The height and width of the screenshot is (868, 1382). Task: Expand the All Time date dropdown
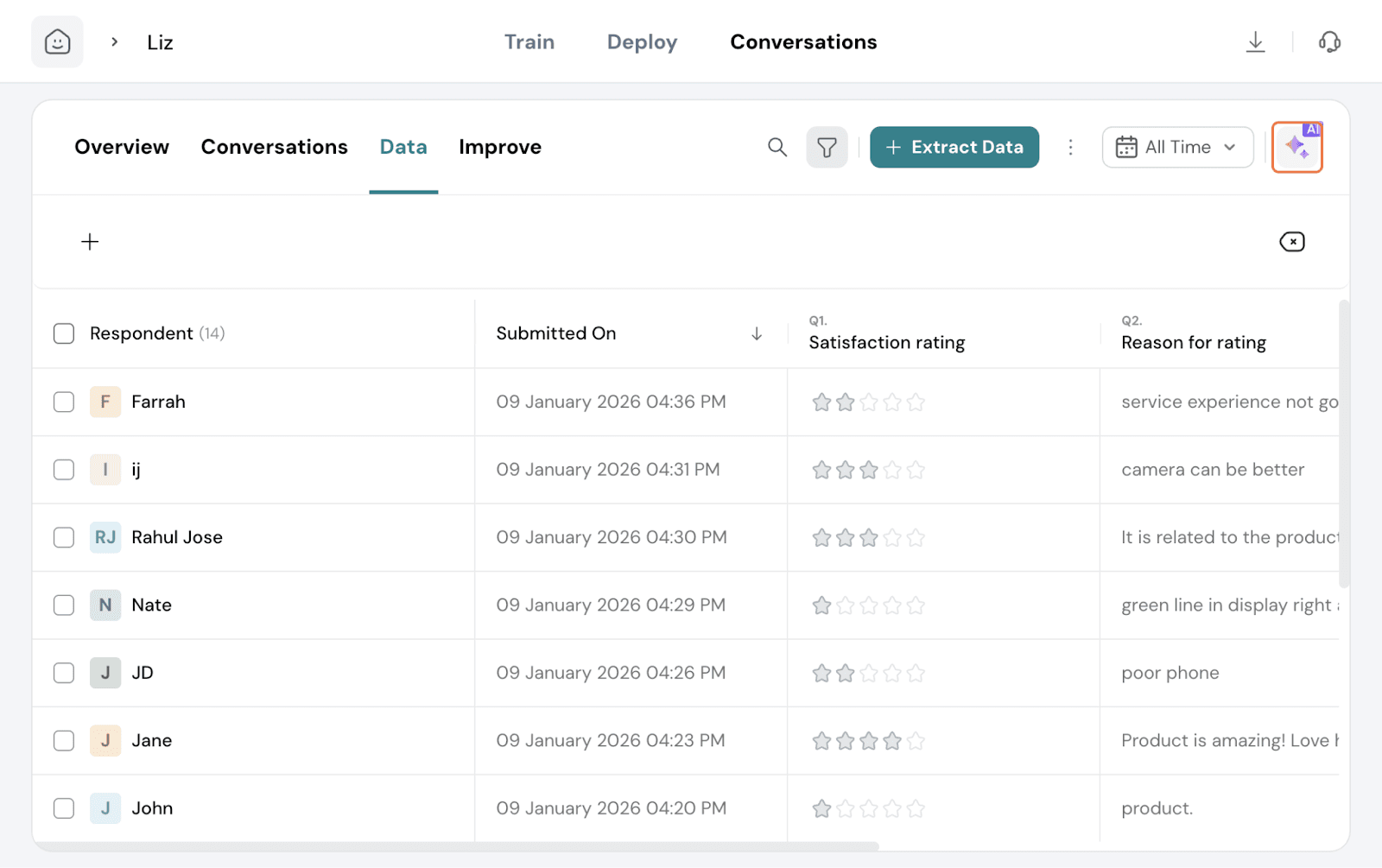1176,147
